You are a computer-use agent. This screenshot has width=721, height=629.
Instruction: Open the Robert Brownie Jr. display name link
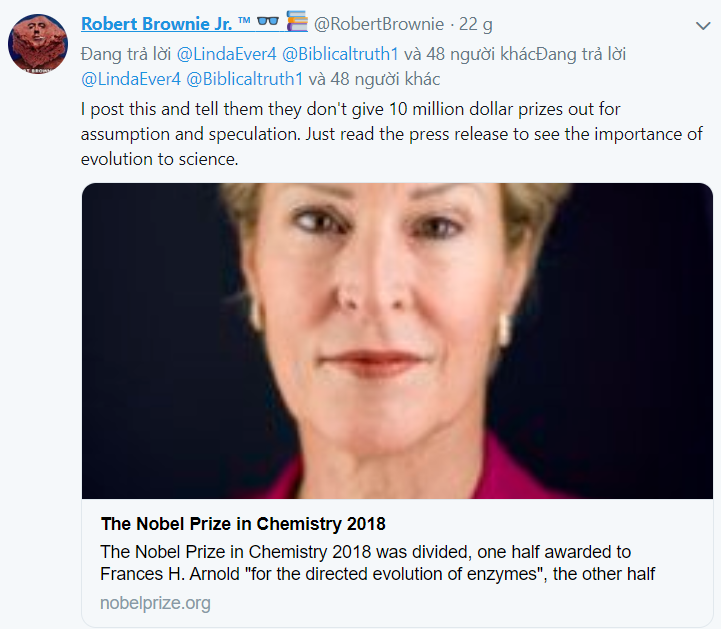click(x=154, y=23)
